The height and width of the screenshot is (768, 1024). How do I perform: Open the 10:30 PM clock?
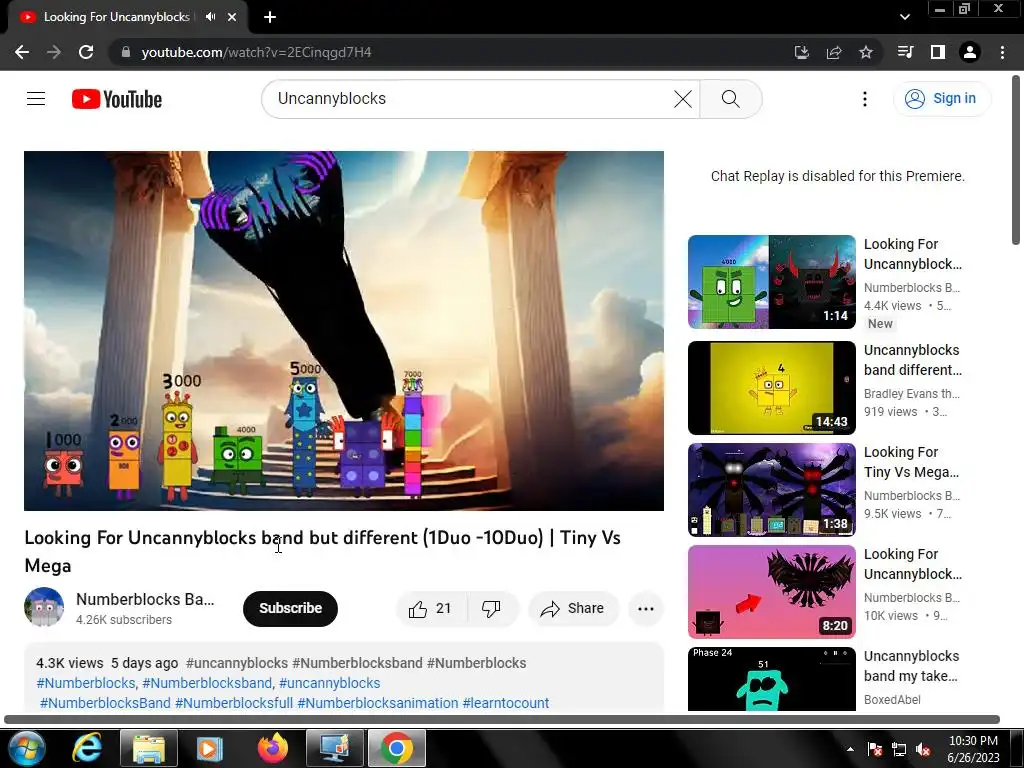point(973,749)
